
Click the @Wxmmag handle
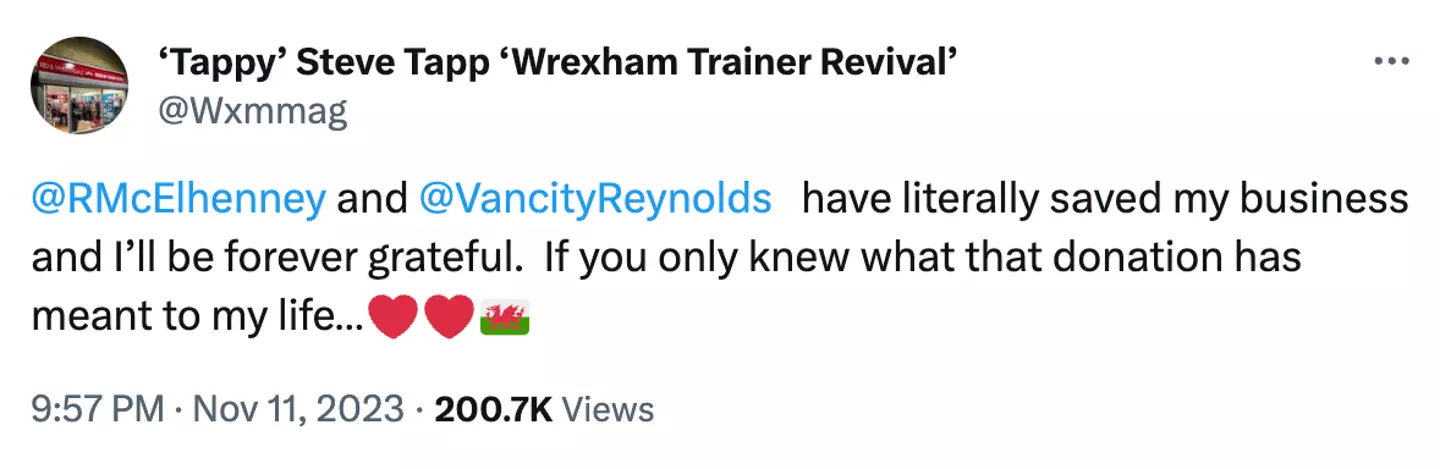point(252,112)
